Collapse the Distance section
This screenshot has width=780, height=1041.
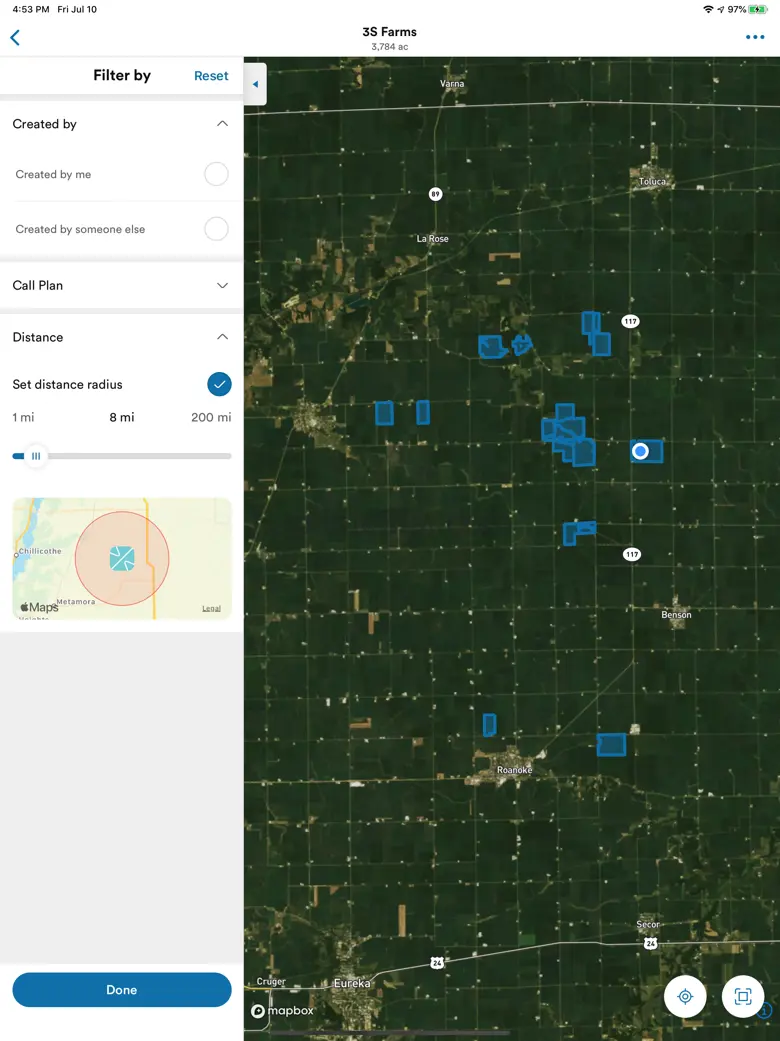pyautogui.click(x=222, y=337)
